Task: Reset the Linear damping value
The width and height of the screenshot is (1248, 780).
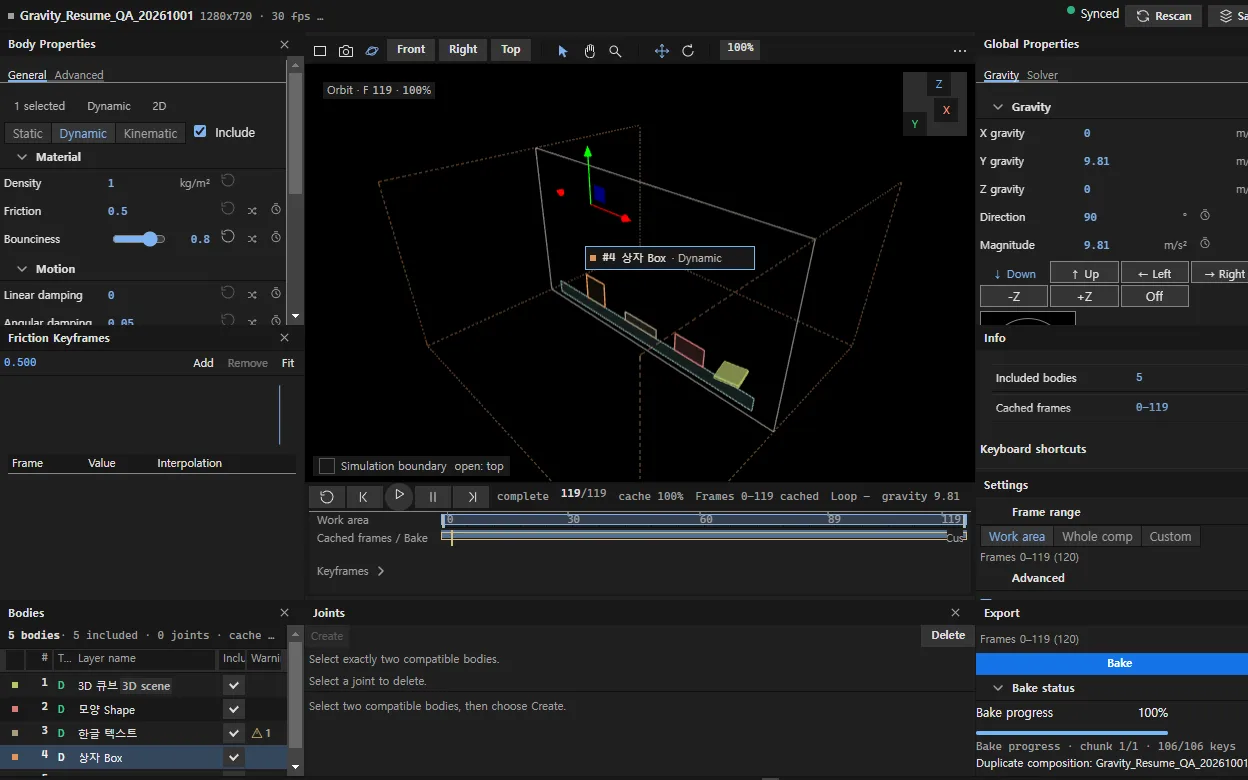Action: click(228, 293)
